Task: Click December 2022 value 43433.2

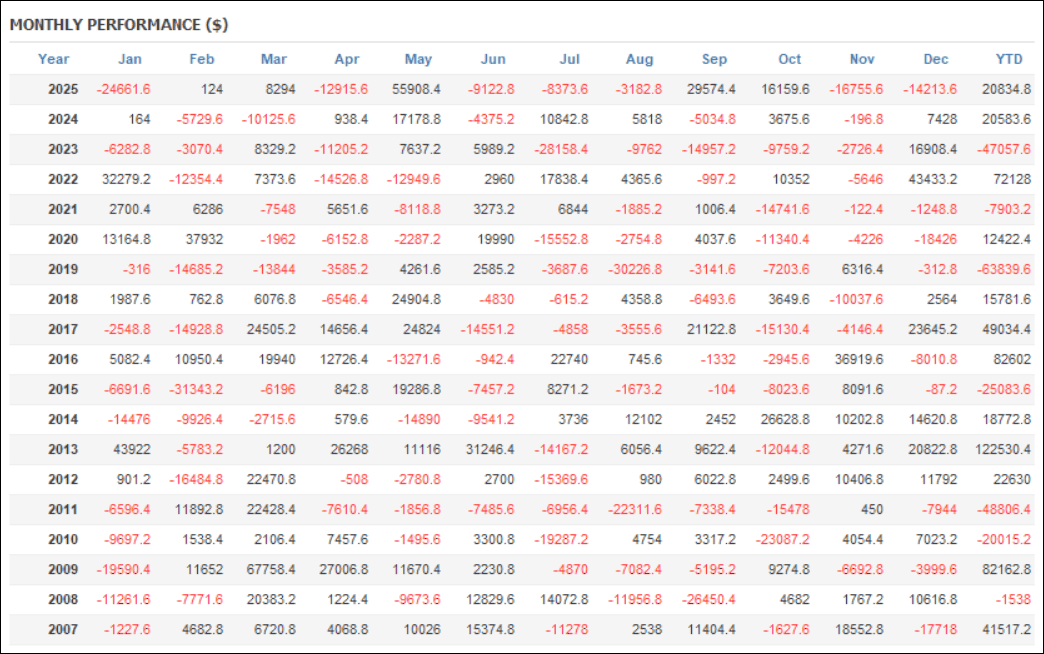Action: [932, 179]
